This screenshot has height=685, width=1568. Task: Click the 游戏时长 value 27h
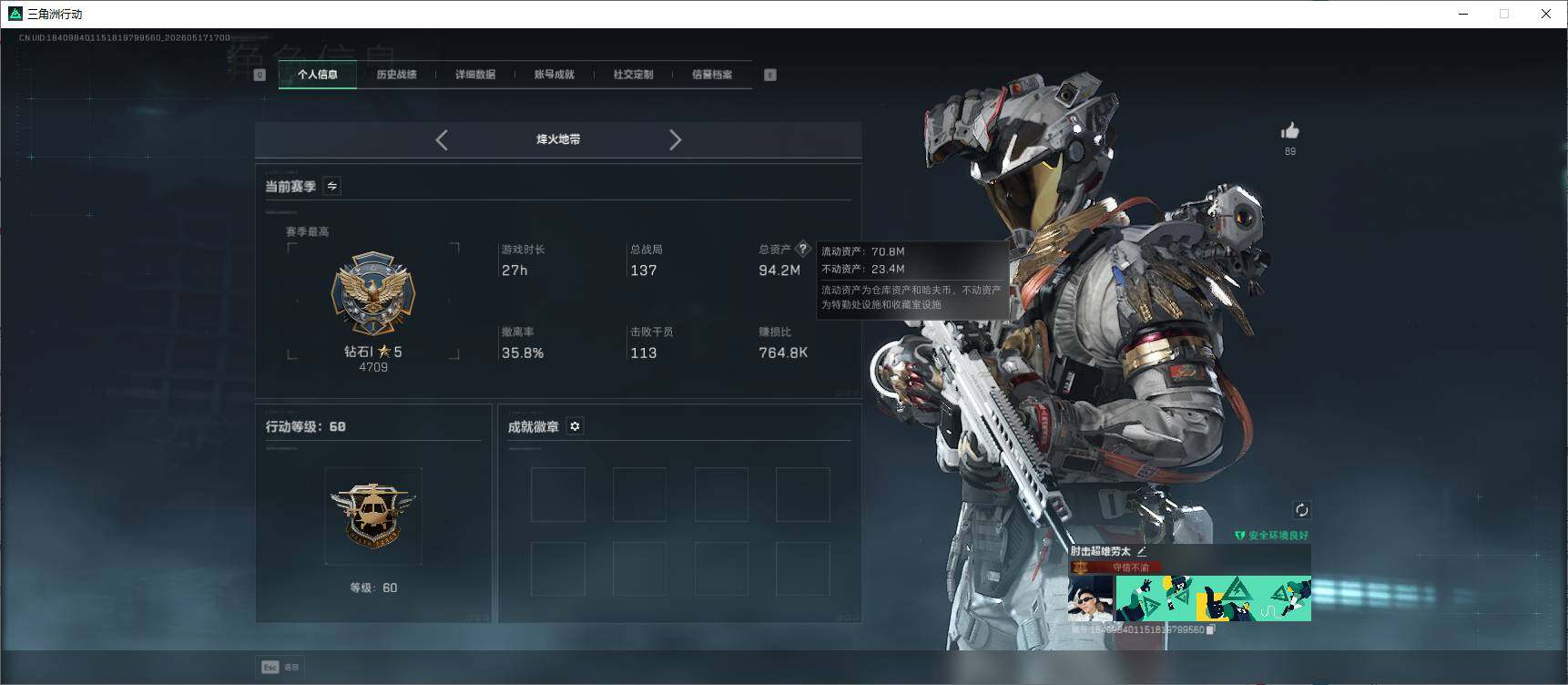point(514,271)
